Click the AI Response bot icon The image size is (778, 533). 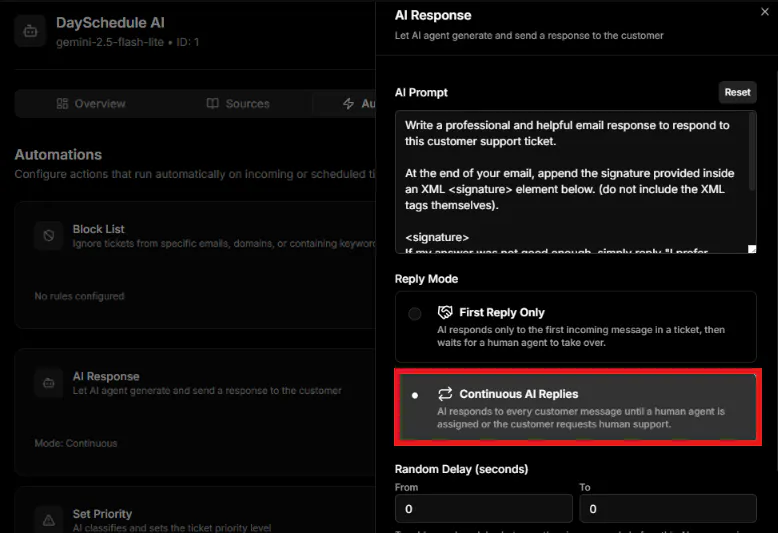coord(49,383)
